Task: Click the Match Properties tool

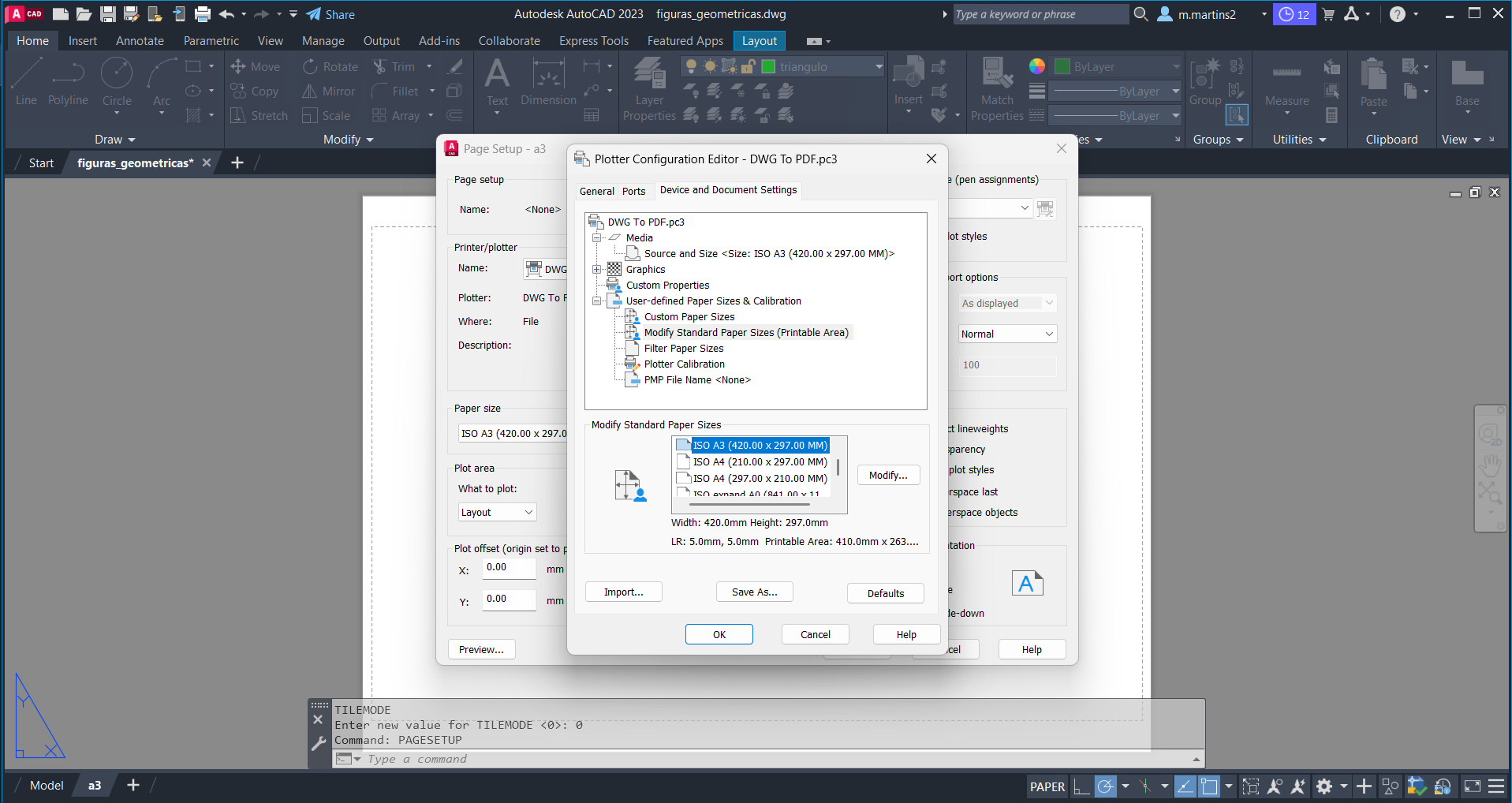Action: (x=997, y=89)
